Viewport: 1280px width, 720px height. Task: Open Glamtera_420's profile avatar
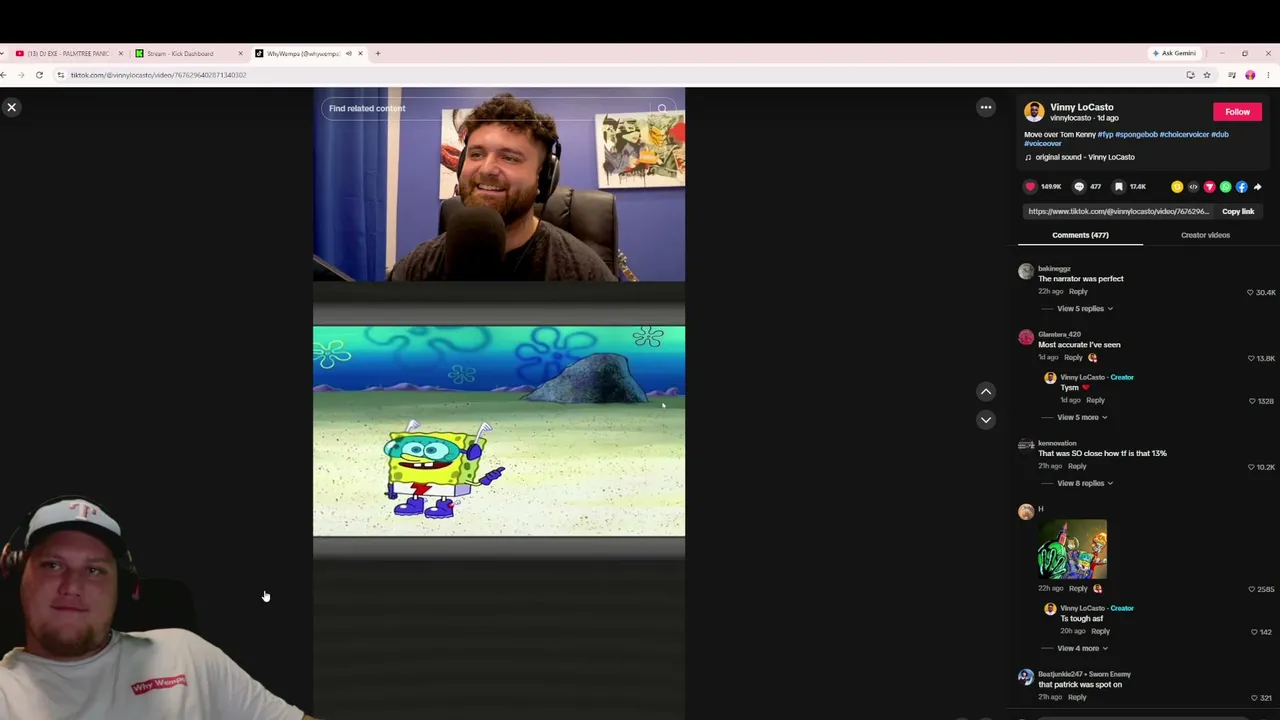click(1026, 338)
